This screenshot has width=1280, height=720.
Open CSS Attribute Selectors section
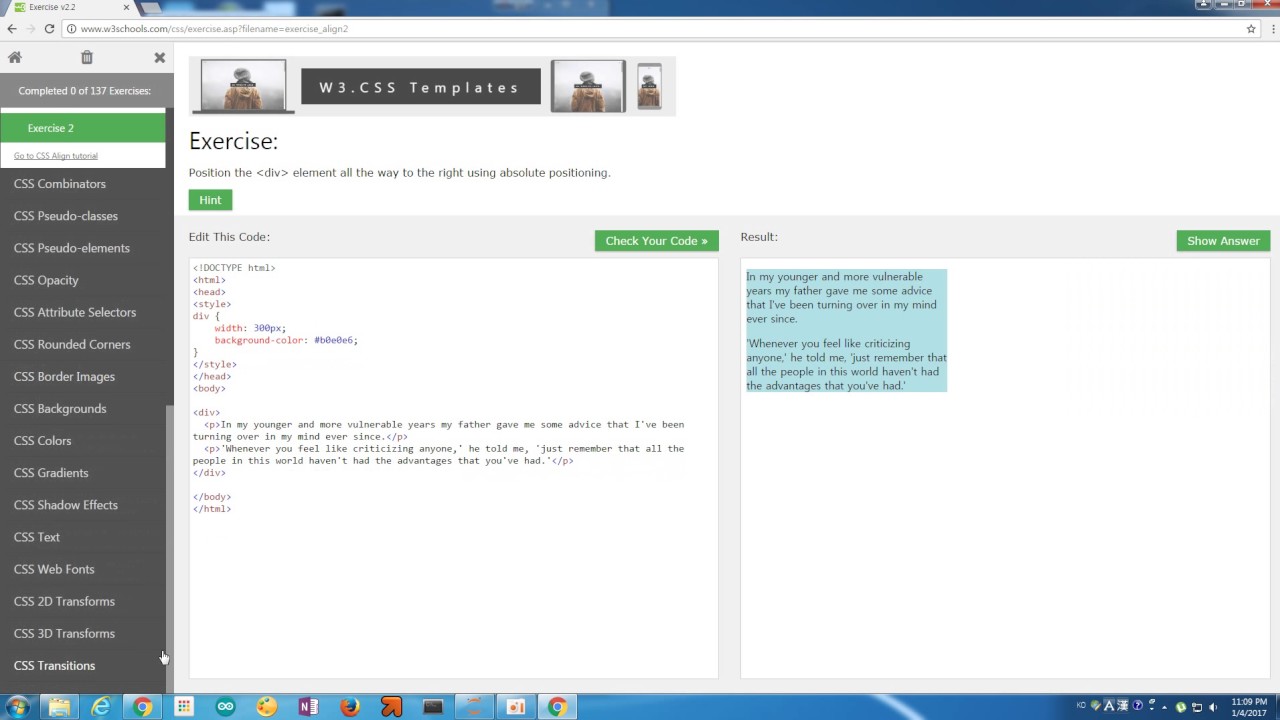pos(75,312)
